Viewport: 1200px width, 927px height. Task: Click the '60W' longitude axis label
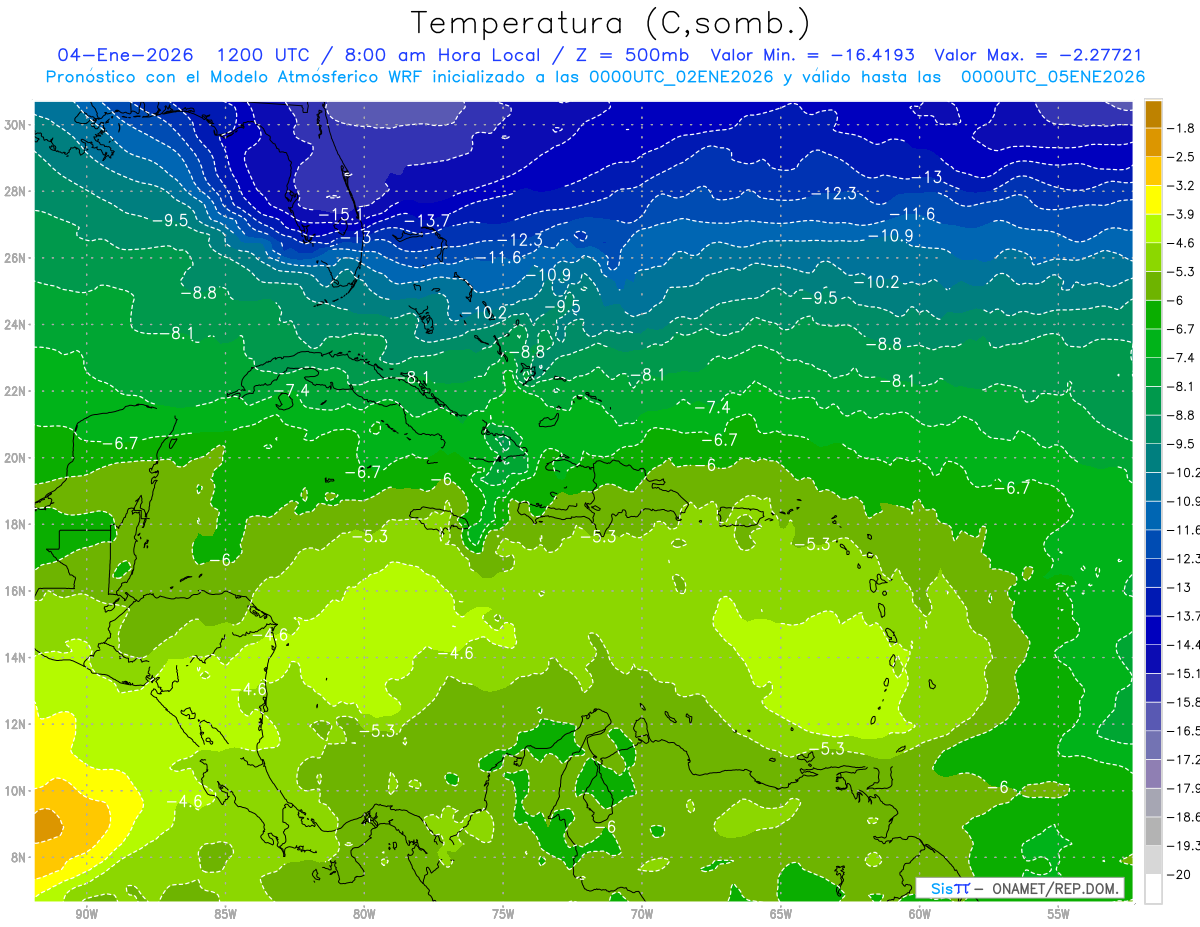[x=920, y=914]
